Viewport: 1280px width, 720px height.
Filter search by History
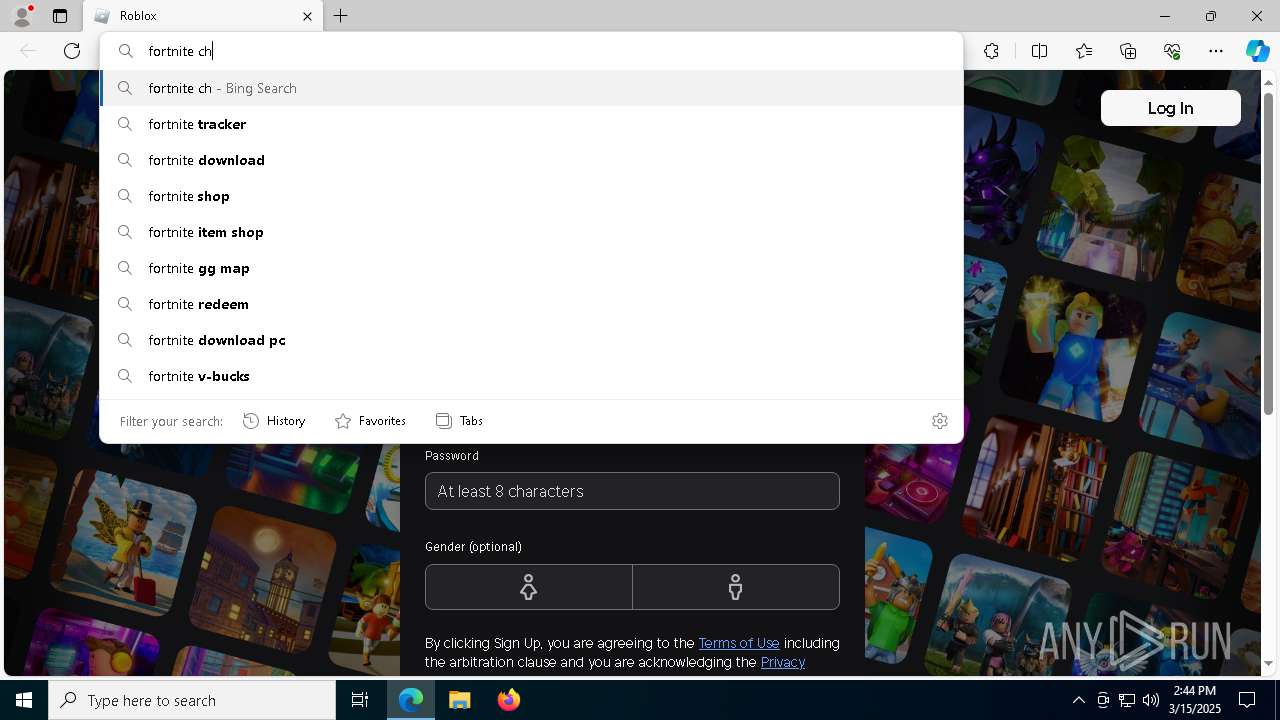[274, 421]
